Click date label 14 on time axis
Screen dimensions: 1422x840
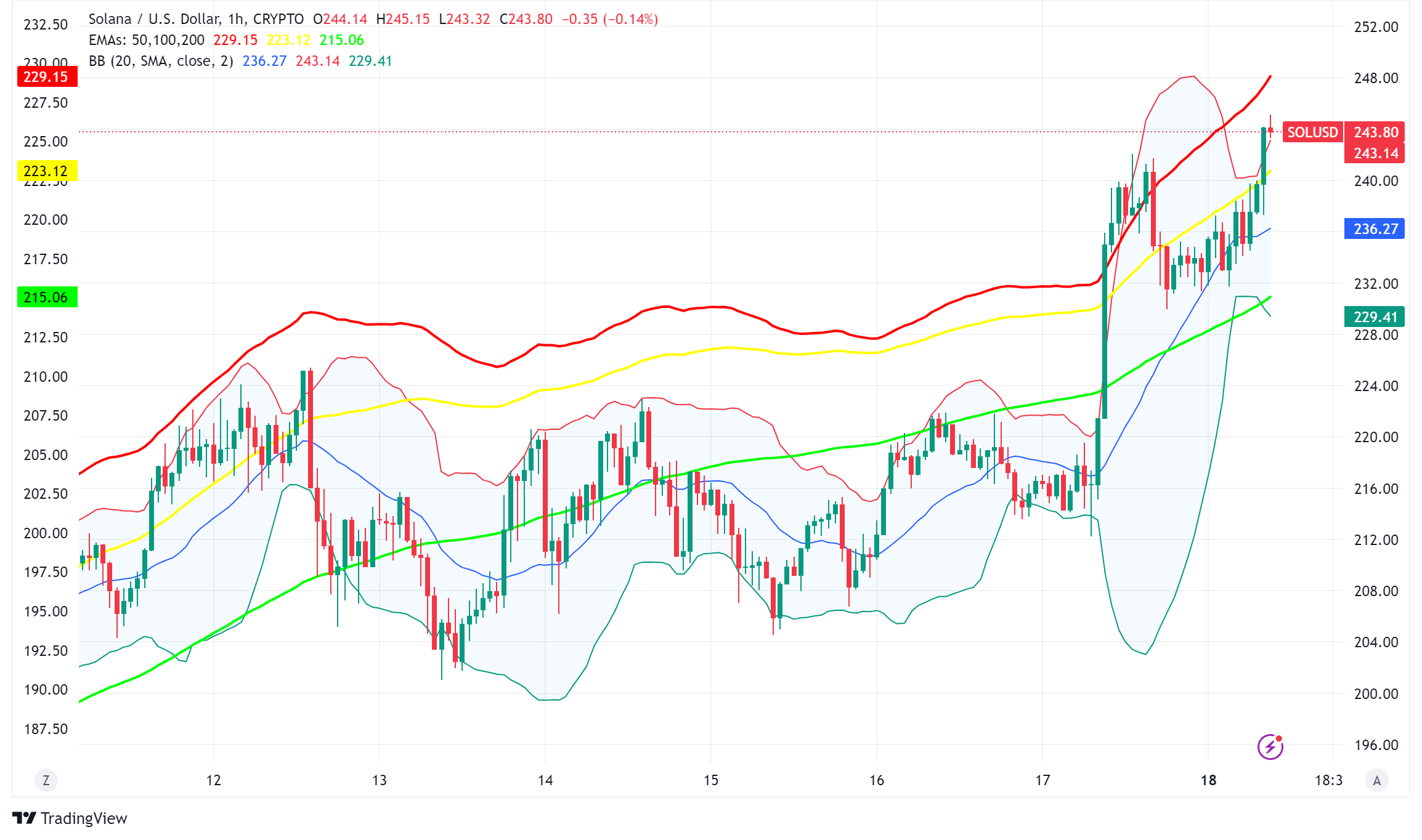point(545,780)
